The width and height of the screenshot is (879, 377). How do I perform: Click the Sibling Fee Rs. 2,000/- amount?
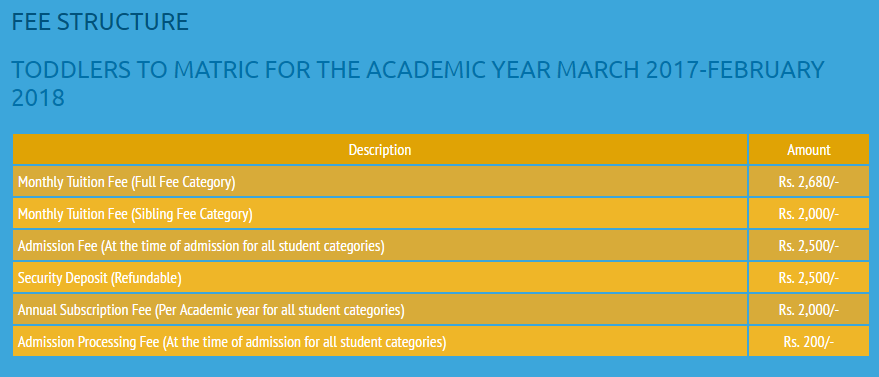809,213
